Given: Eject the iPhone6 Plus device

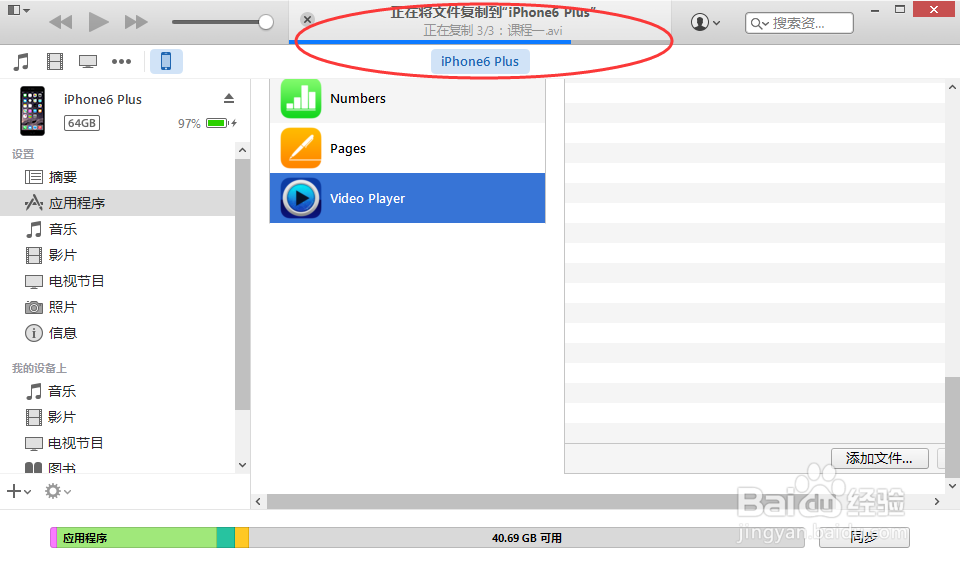Looking at the screenshot, I should (229, 99).
